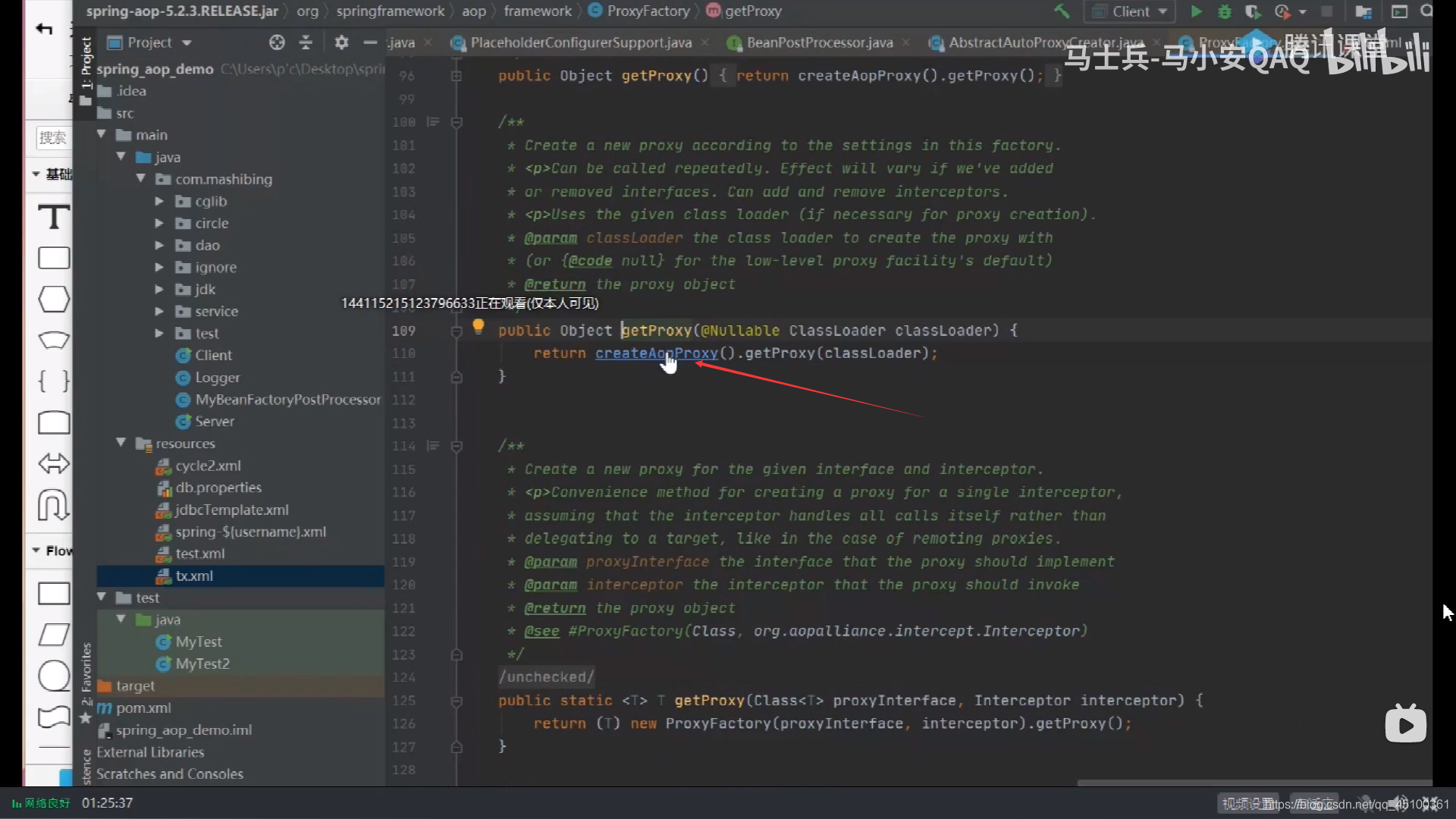Expand the cglib package
1456x819 pixels.
click(x=159, y=201)
